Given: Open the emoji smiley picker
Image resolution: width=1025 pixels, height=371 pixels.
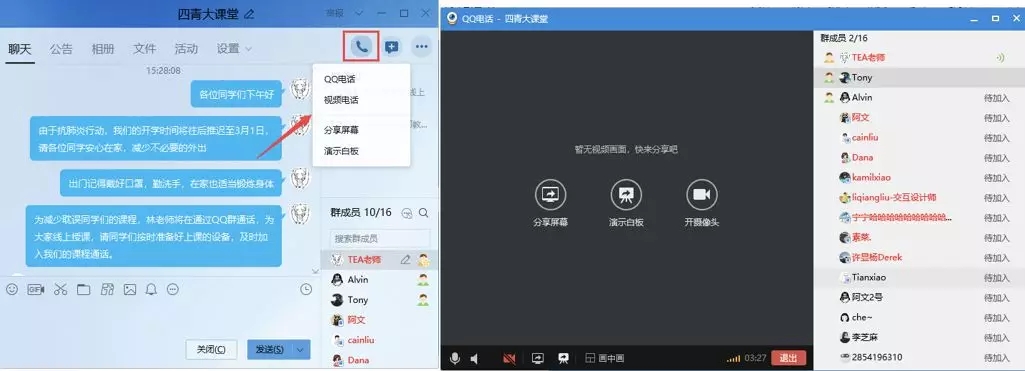Looking at the screenshot, I should [x=12, y=289].
